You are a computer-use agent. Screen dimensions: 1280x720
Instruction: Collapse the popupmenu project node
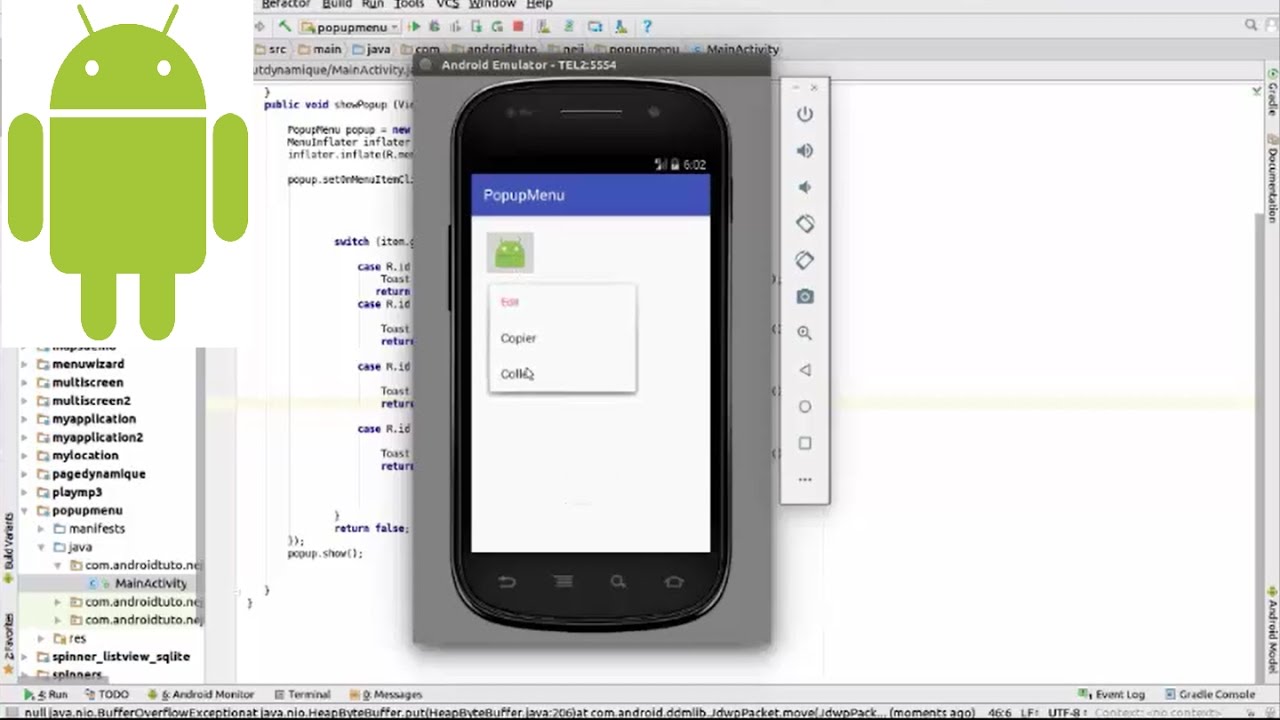(x=25, y=510)
